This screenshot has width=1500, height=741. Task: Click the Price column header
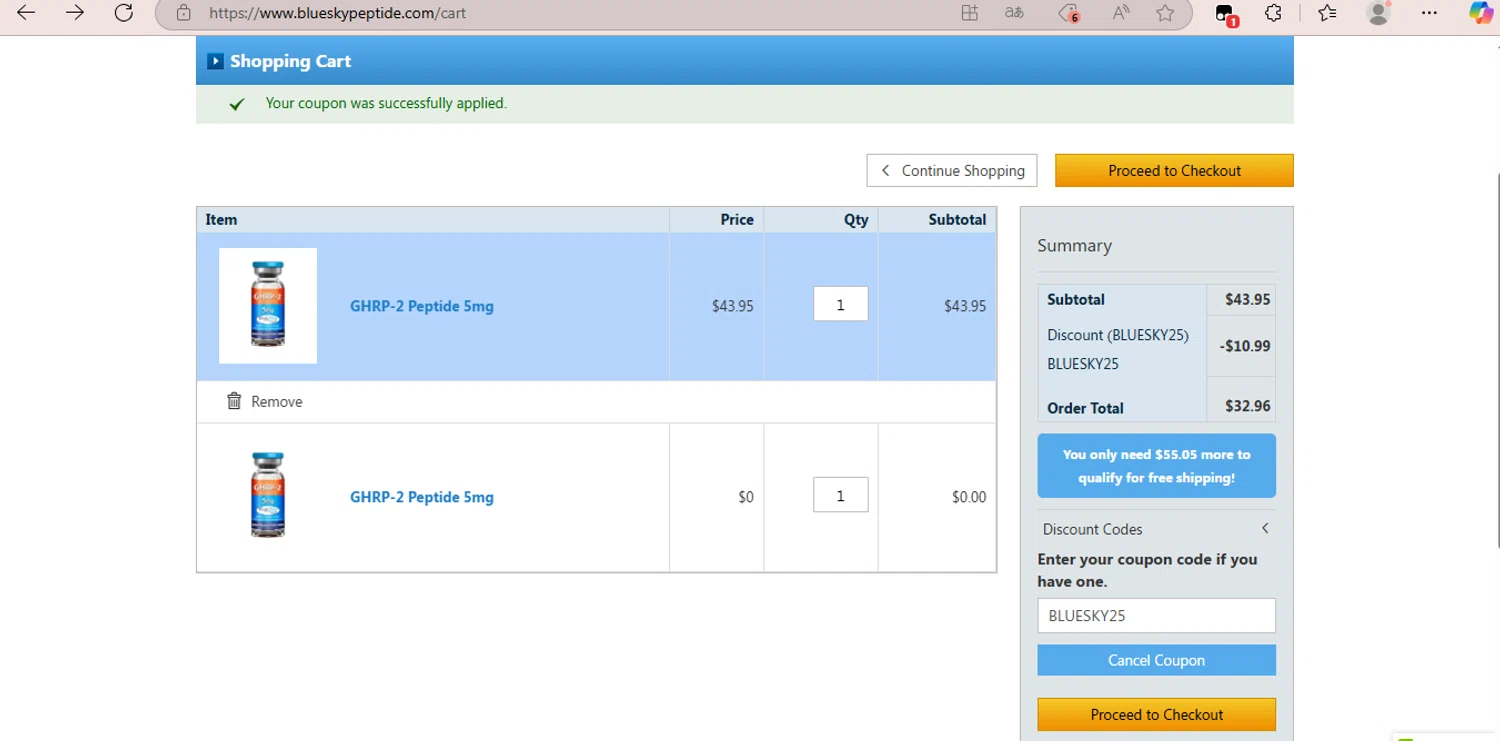[x=737, y=219]
